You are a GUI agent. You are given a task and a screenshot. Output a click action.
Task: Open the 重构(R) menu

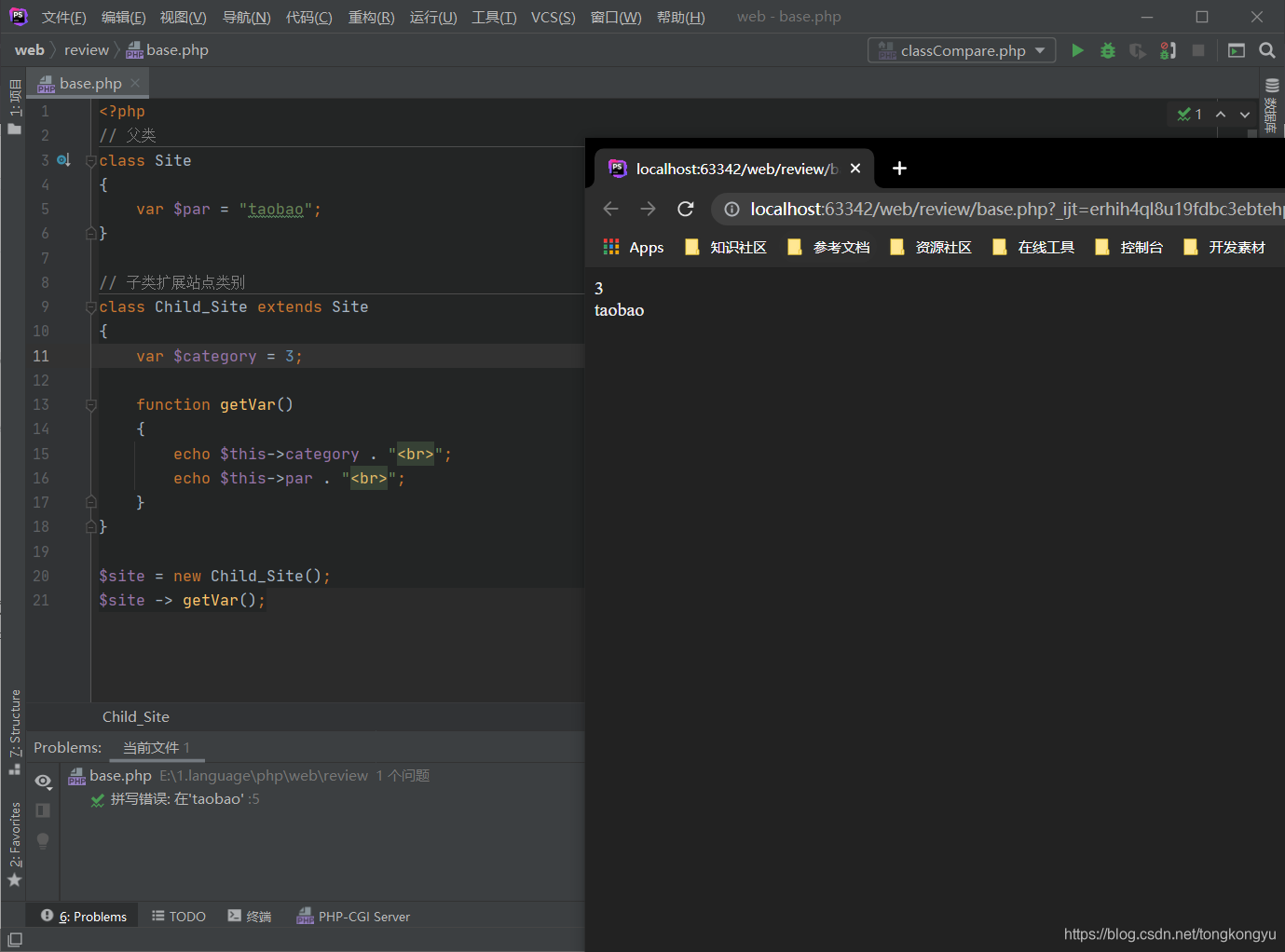coord(371,17)
